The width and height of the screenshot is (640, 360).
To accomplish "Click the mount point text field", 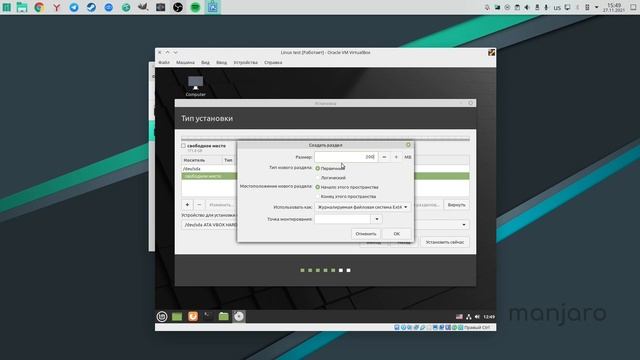I will click(343, 219).
